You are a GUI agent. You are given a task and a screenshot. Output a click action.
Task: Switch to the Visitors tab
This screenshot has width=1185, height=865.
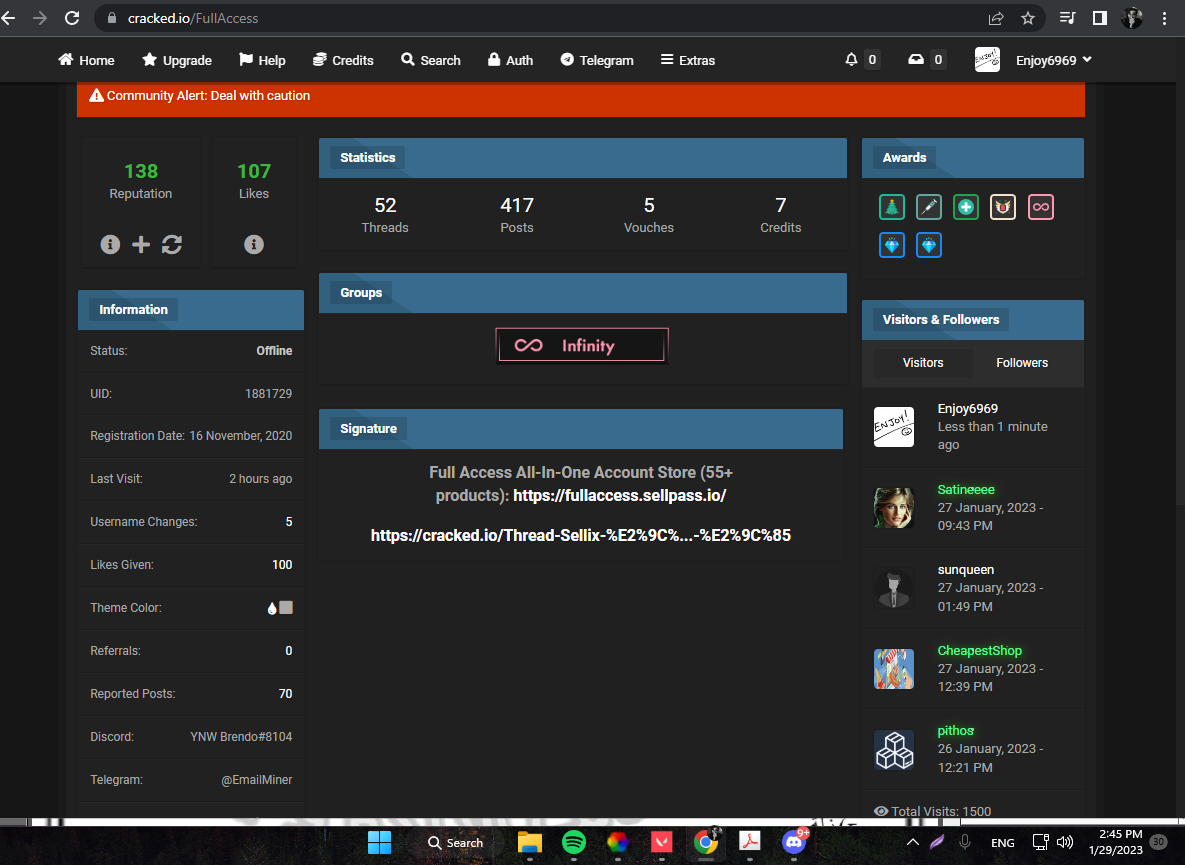[x=923, y=363]
